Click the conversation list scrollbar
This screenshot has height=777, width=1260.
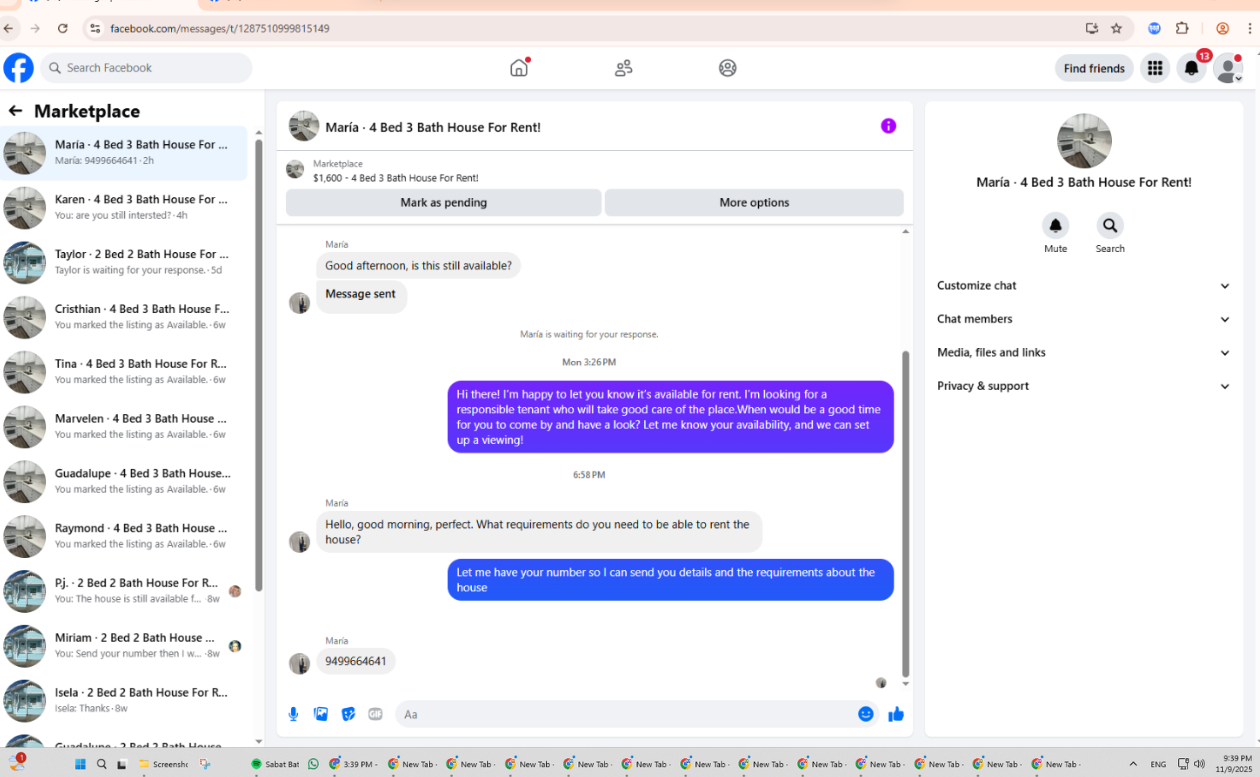tap(259, 365)
